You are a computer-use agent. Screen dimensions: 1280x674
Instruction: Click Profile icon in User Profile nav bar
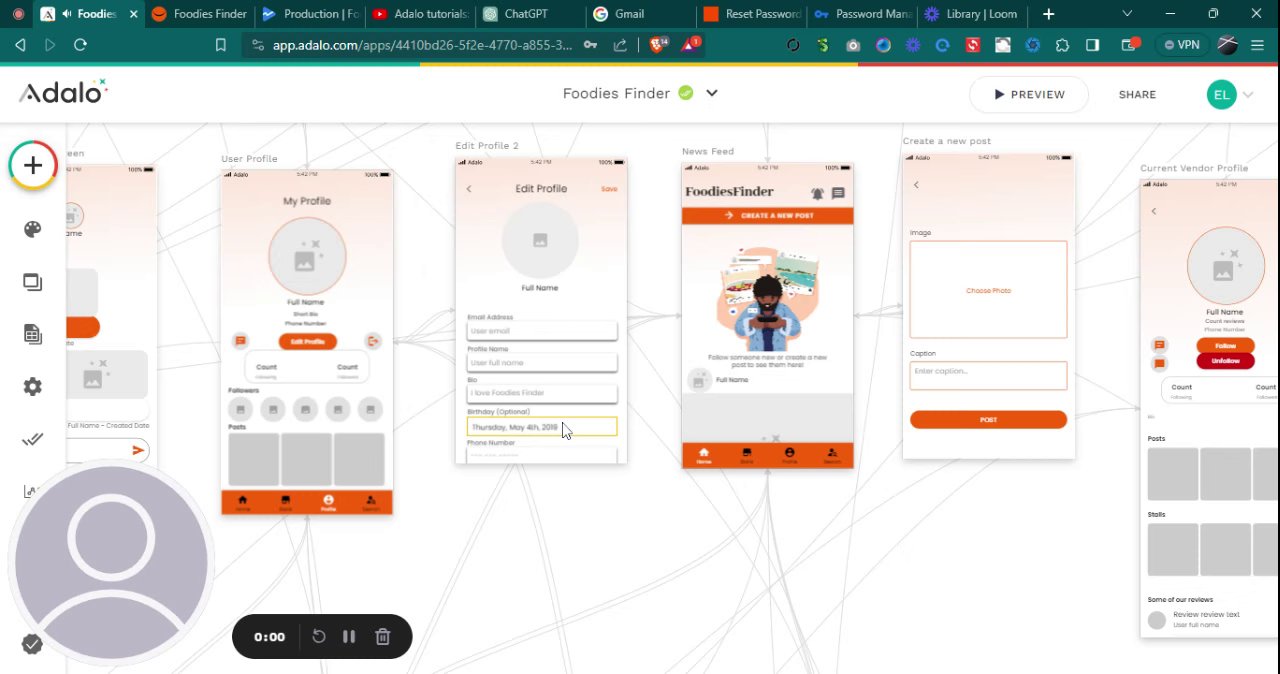coord(328,502)
